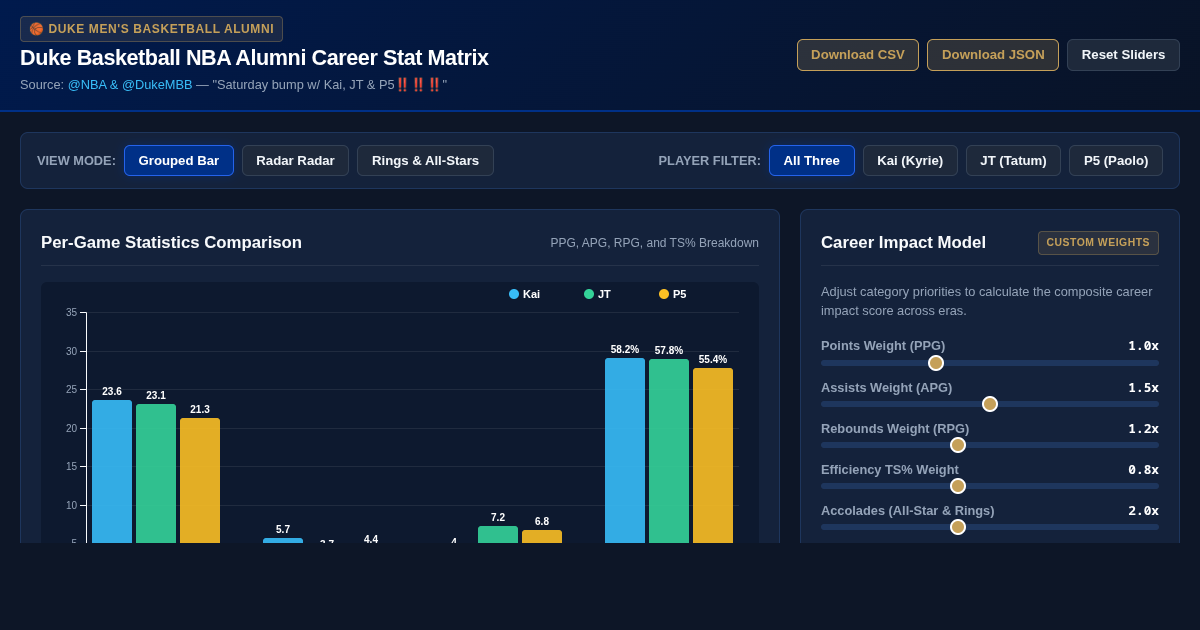This screenshot has width=1200, height=630.
Task: Click JT's 7.2 rebounds bar
Action: click(498, 535)
